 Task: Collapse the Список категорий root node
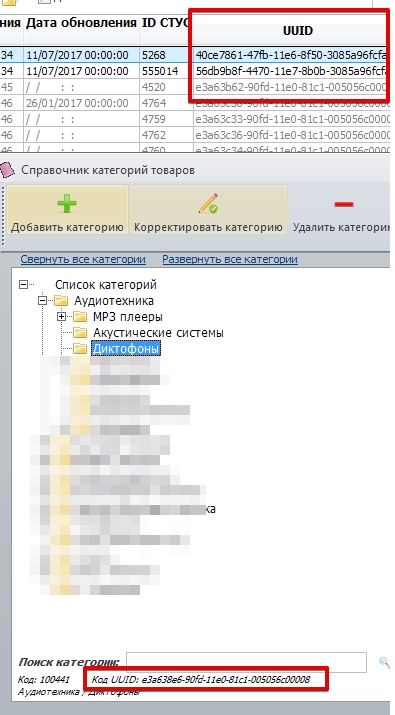(x=23, y=285)
